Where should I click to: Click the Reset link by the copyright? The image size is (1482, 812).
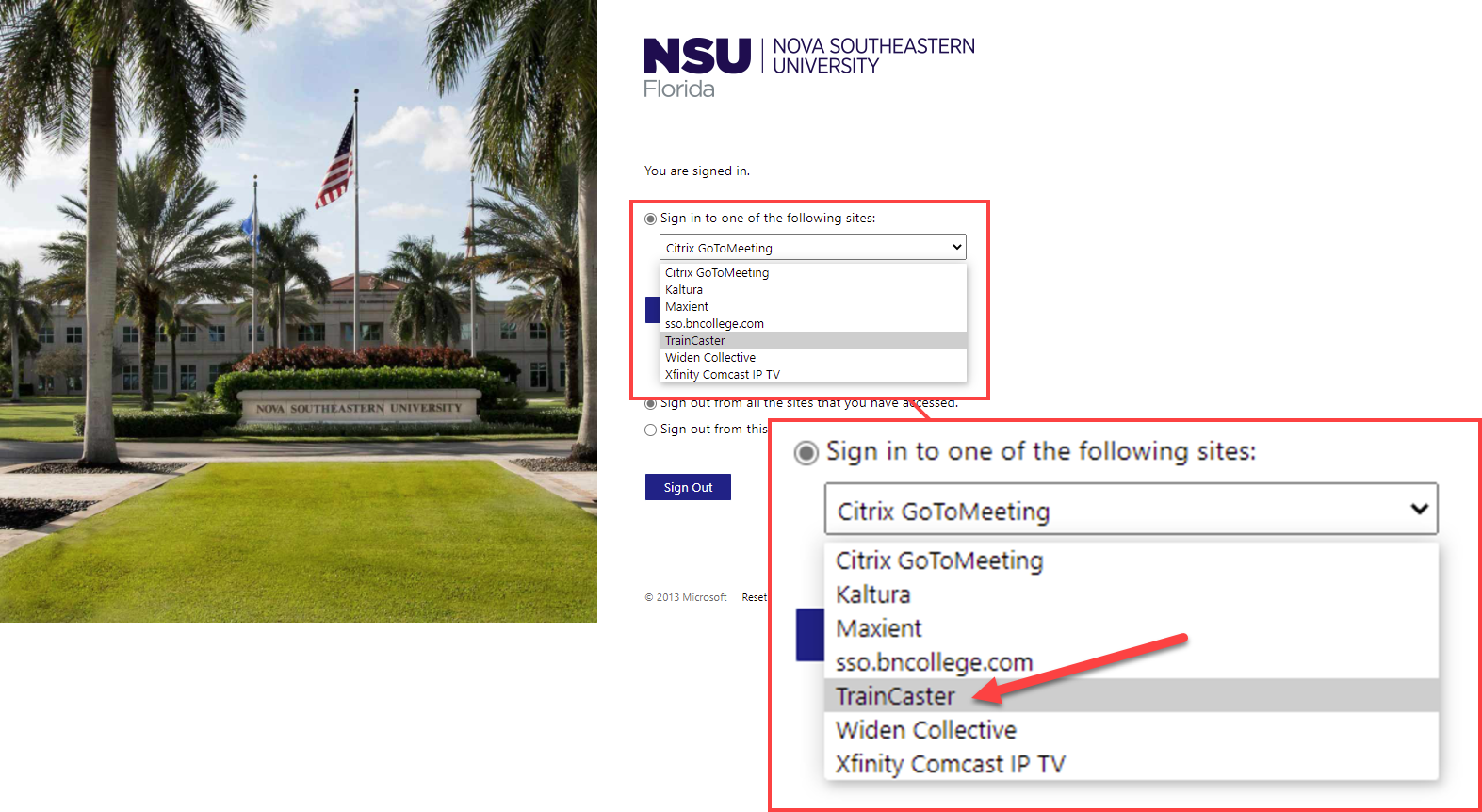click(x=754, y=597)
